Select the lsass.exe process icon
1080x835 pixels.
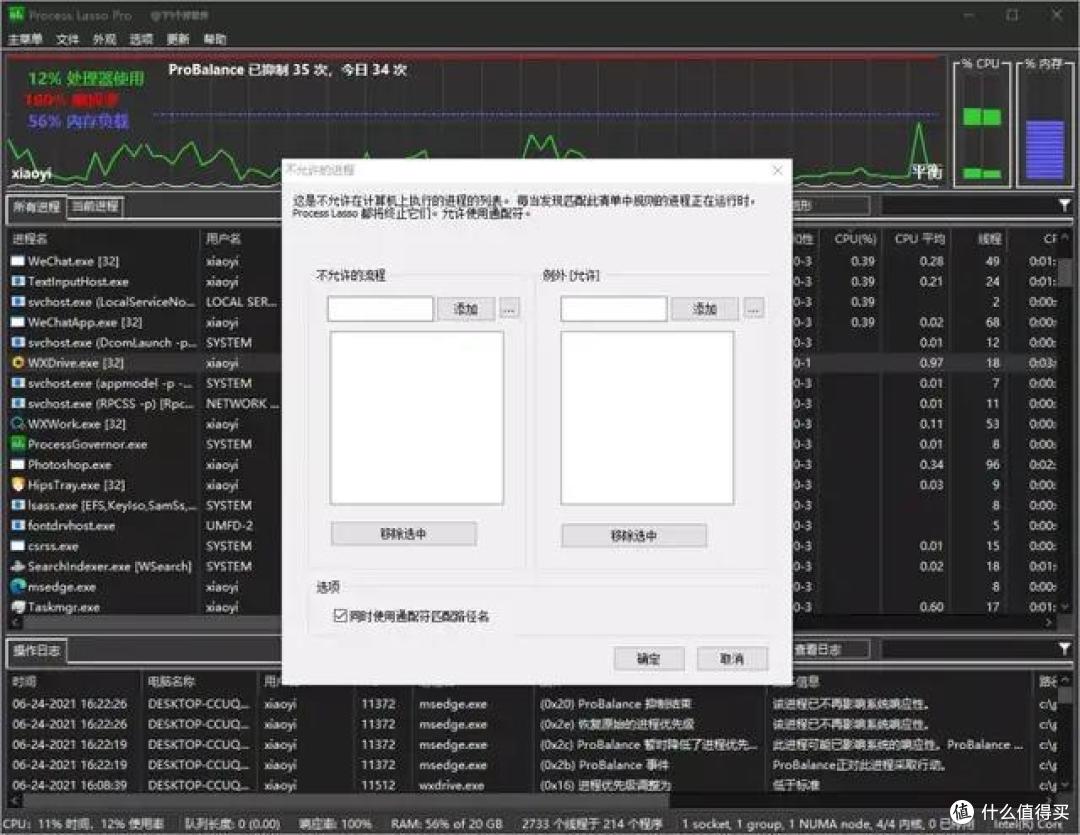(x=18, y=505)
